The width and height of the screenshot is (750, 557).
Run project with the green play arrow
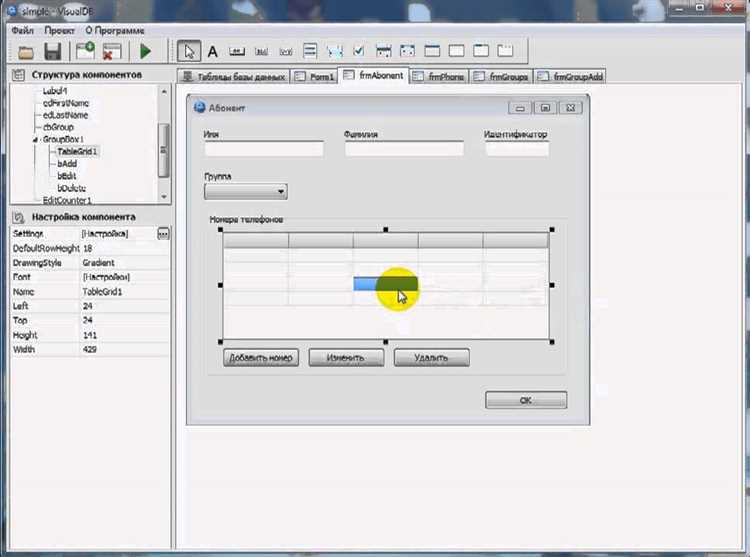click(145, 51)
